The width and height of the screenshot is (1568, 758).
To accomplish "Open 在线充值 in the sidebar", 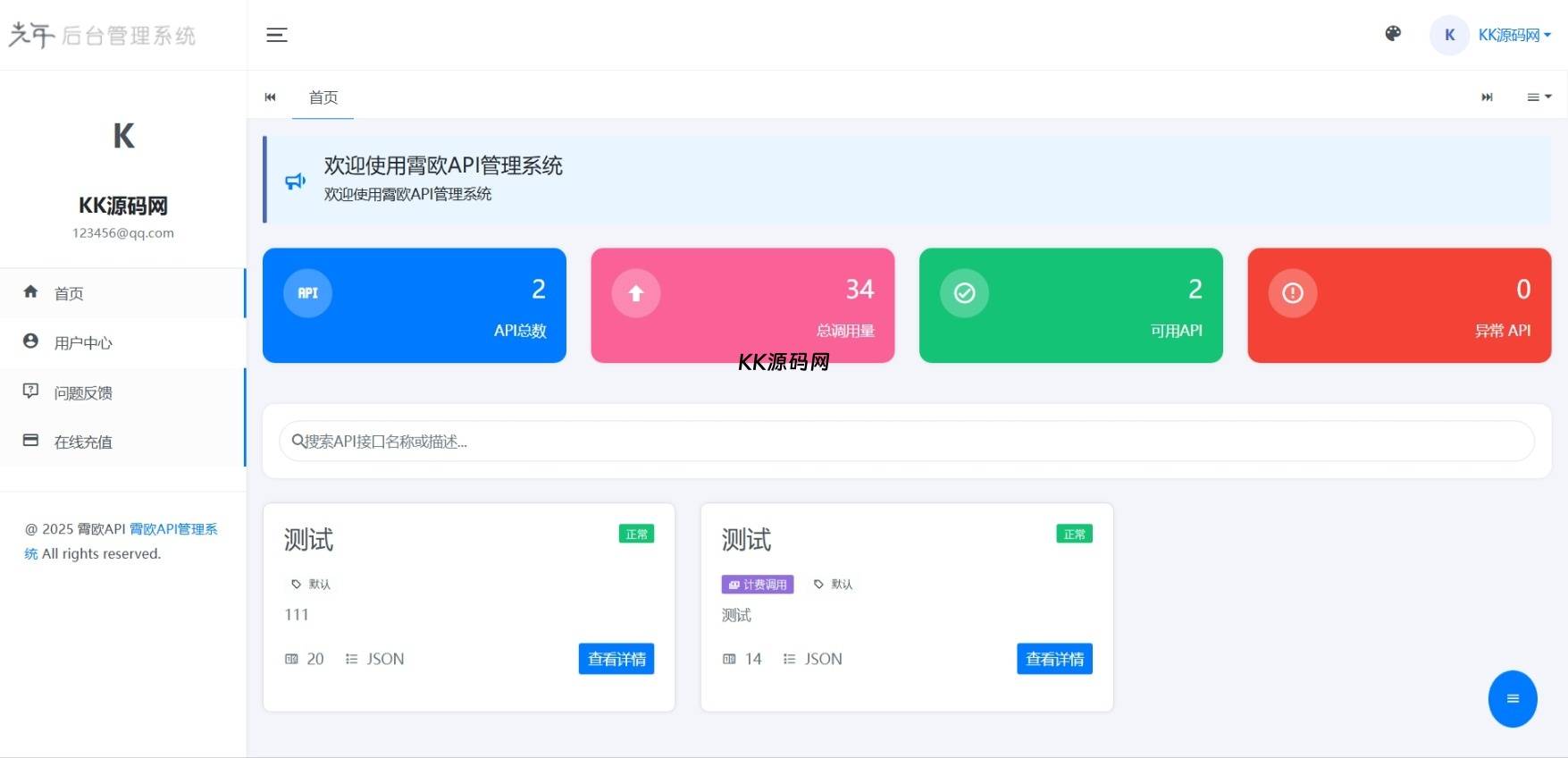I will pyautogui.click(x=122, y=442).
